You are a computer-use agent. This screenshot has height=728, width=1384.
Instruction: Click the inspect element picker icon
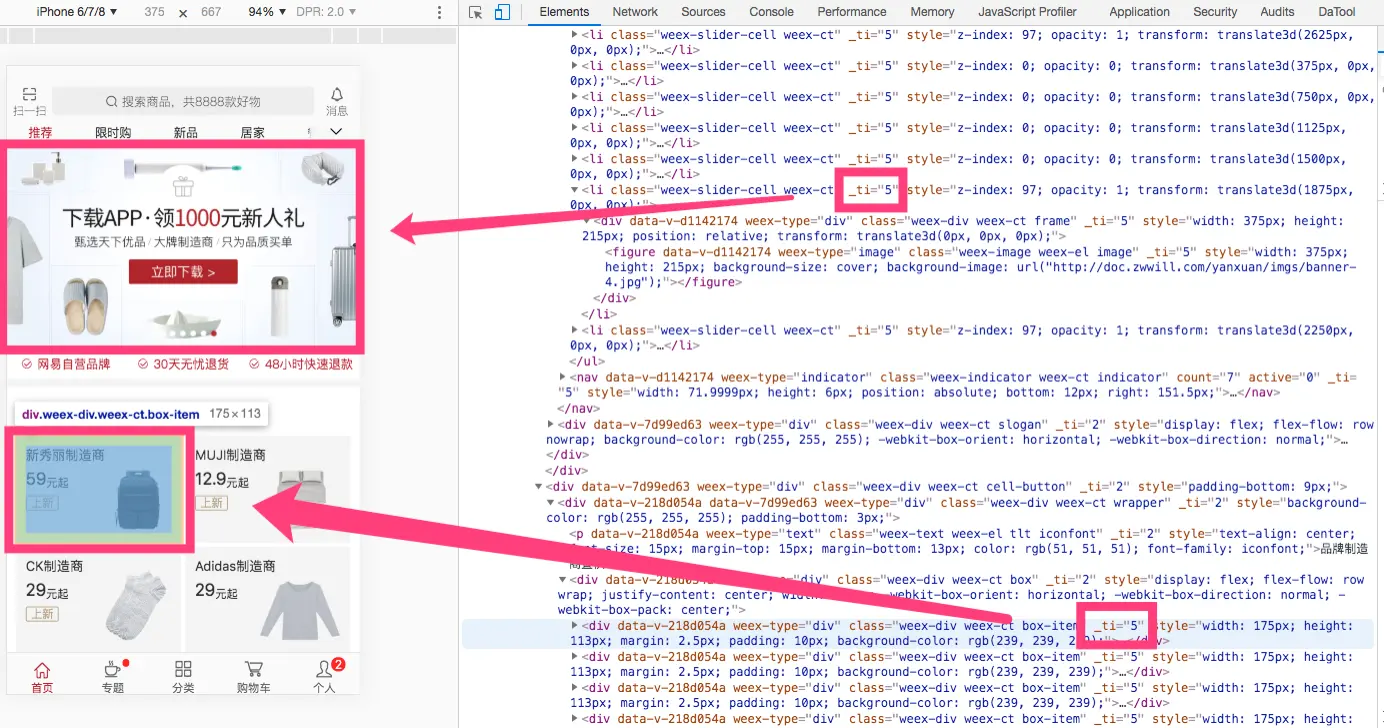click(x=476, y=12)
